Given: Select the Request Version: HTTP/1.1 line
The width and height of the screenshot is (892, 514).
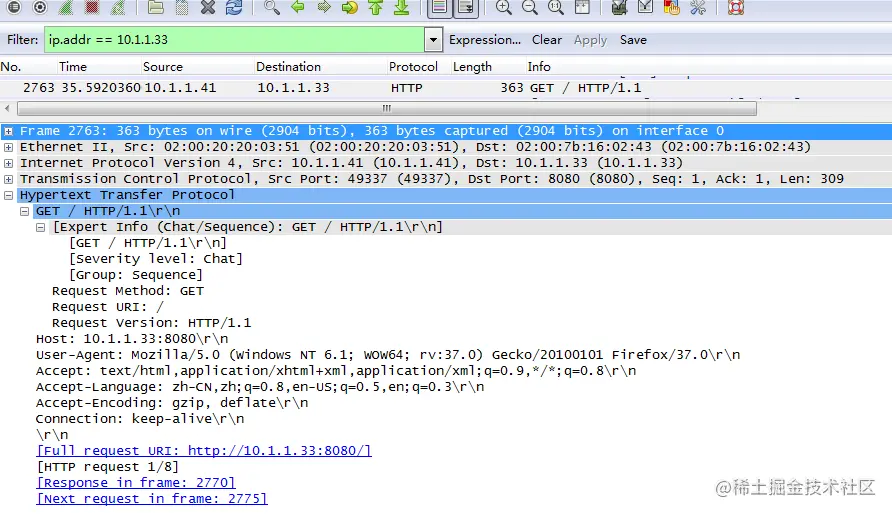Looking at the screenshot, I should pyautogui.click(x=151, y=323).
